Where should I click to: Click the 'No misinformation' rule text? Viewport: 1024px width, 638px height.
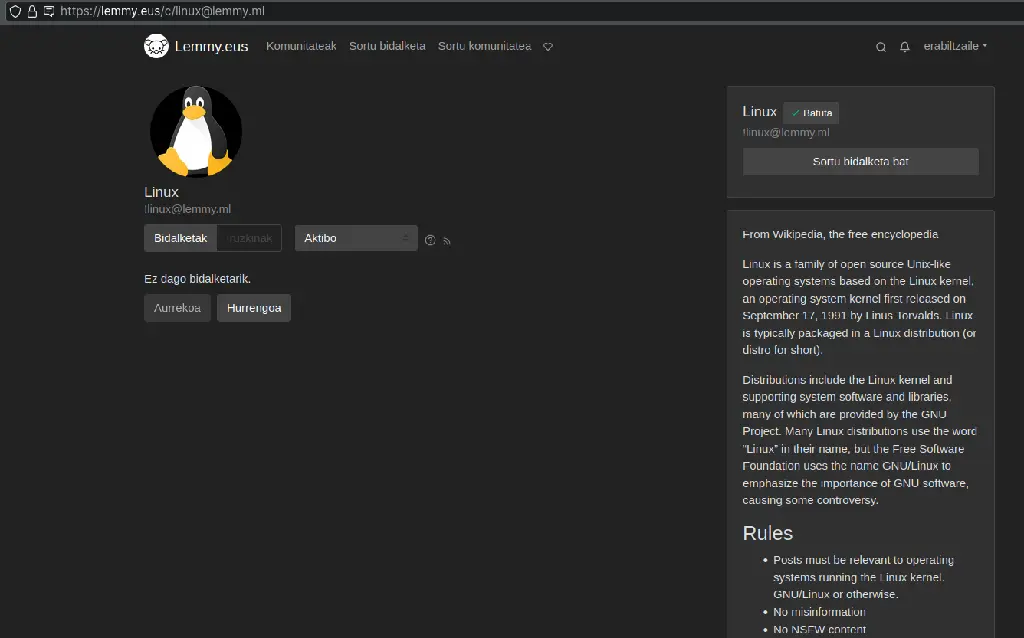pos(819,612)
